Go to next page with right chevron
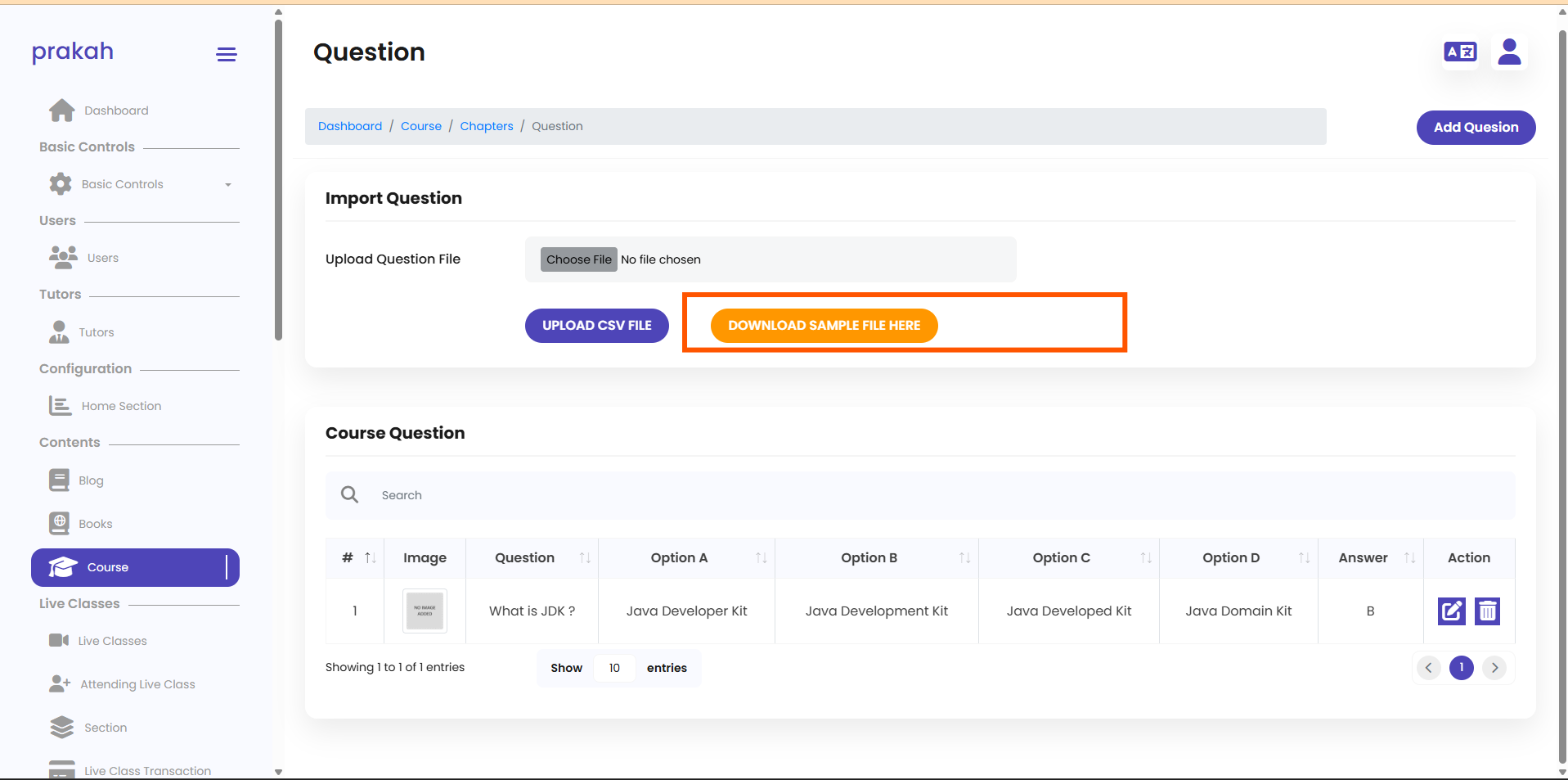 tap(1494, 668)
